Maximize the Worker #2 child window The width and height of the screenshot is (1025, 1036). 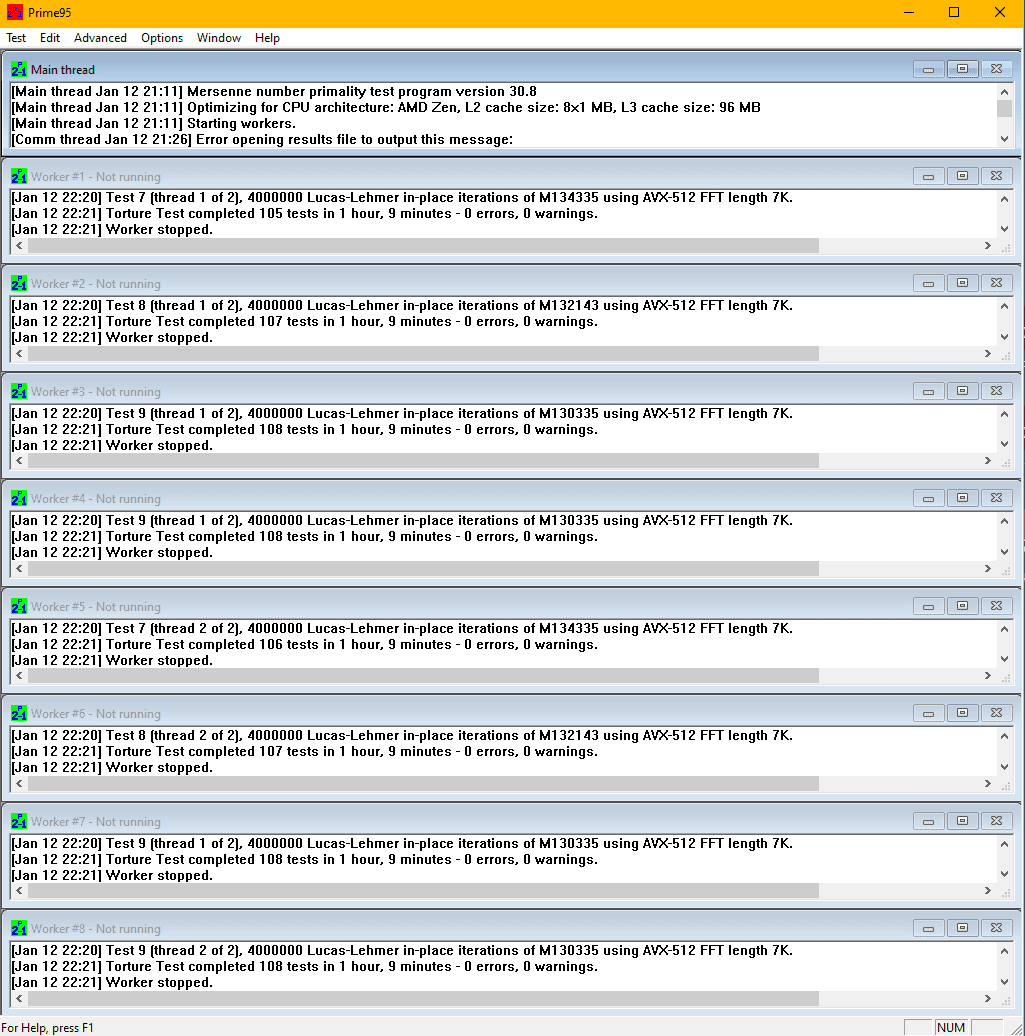(962, 283)
